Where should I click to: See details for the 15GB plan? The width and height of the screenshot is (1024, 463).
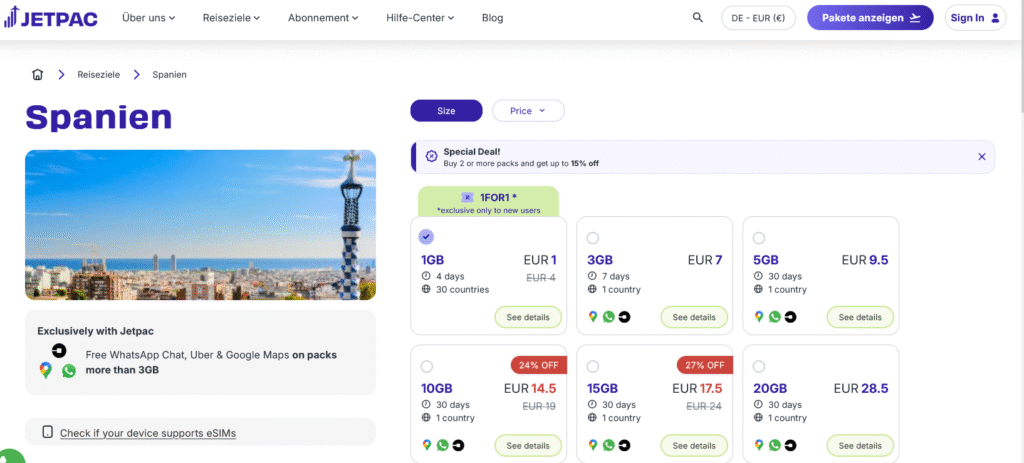tap(694, 446)
